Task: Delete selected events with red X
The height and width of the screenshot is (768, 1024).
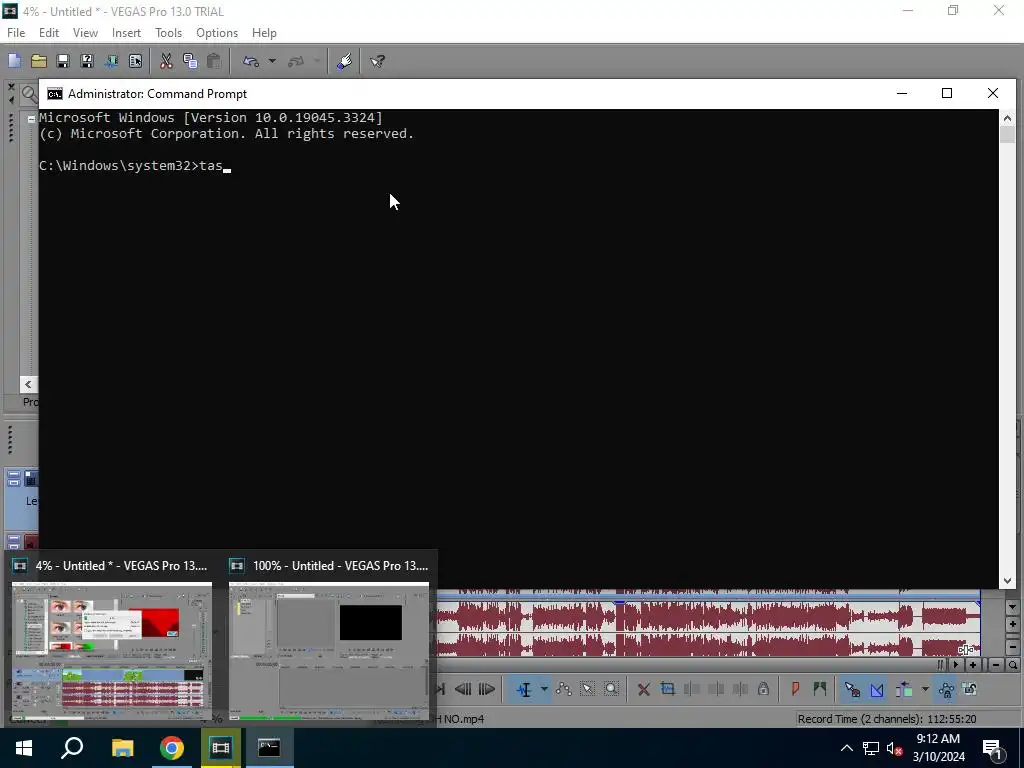Action: 643,689
